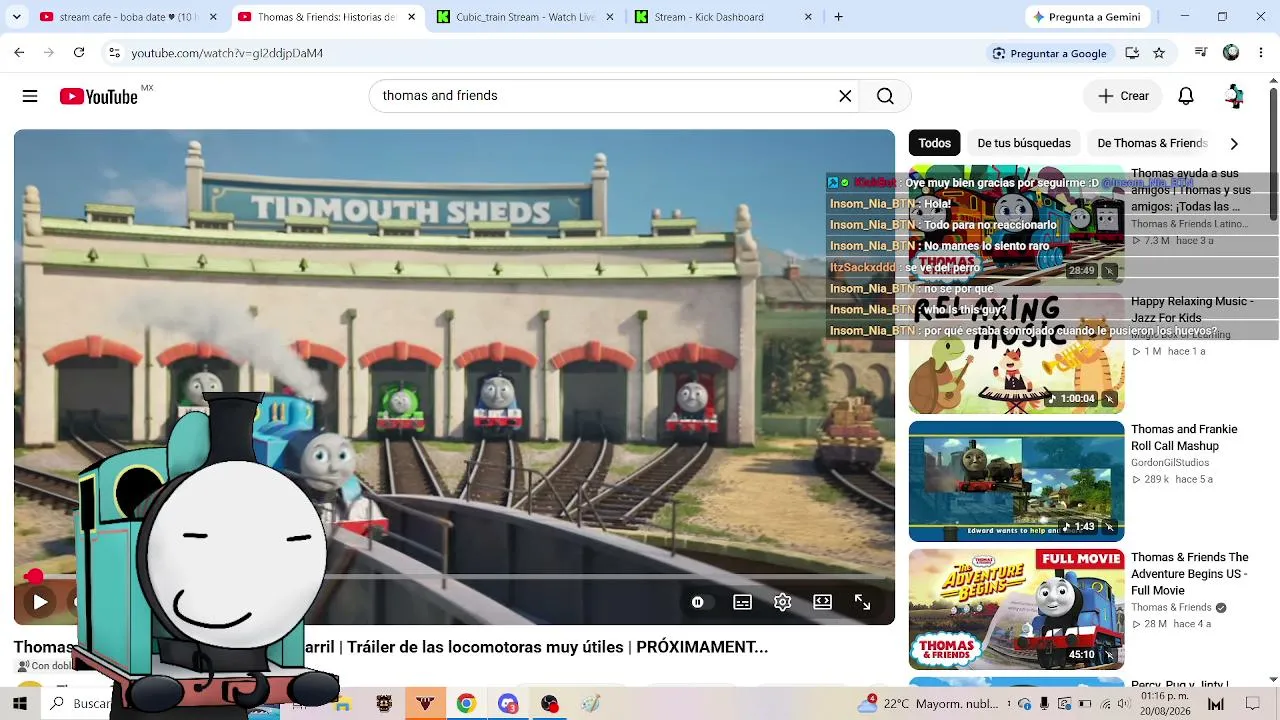
Task: Close the stream cafe - boba date tab
Action: [x=213, y=17]
